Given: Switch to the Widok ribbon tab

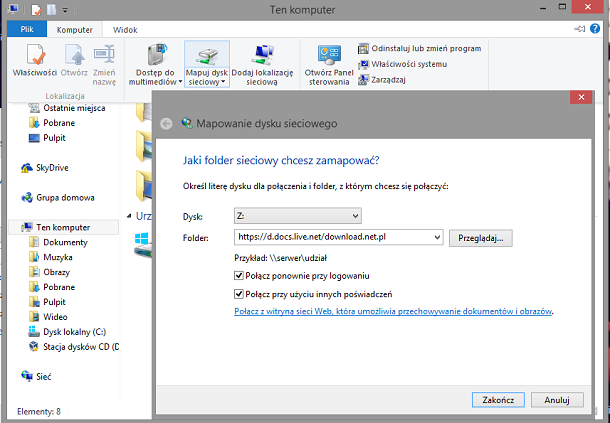Looking at the screenshot, I should tap(125, 30).
